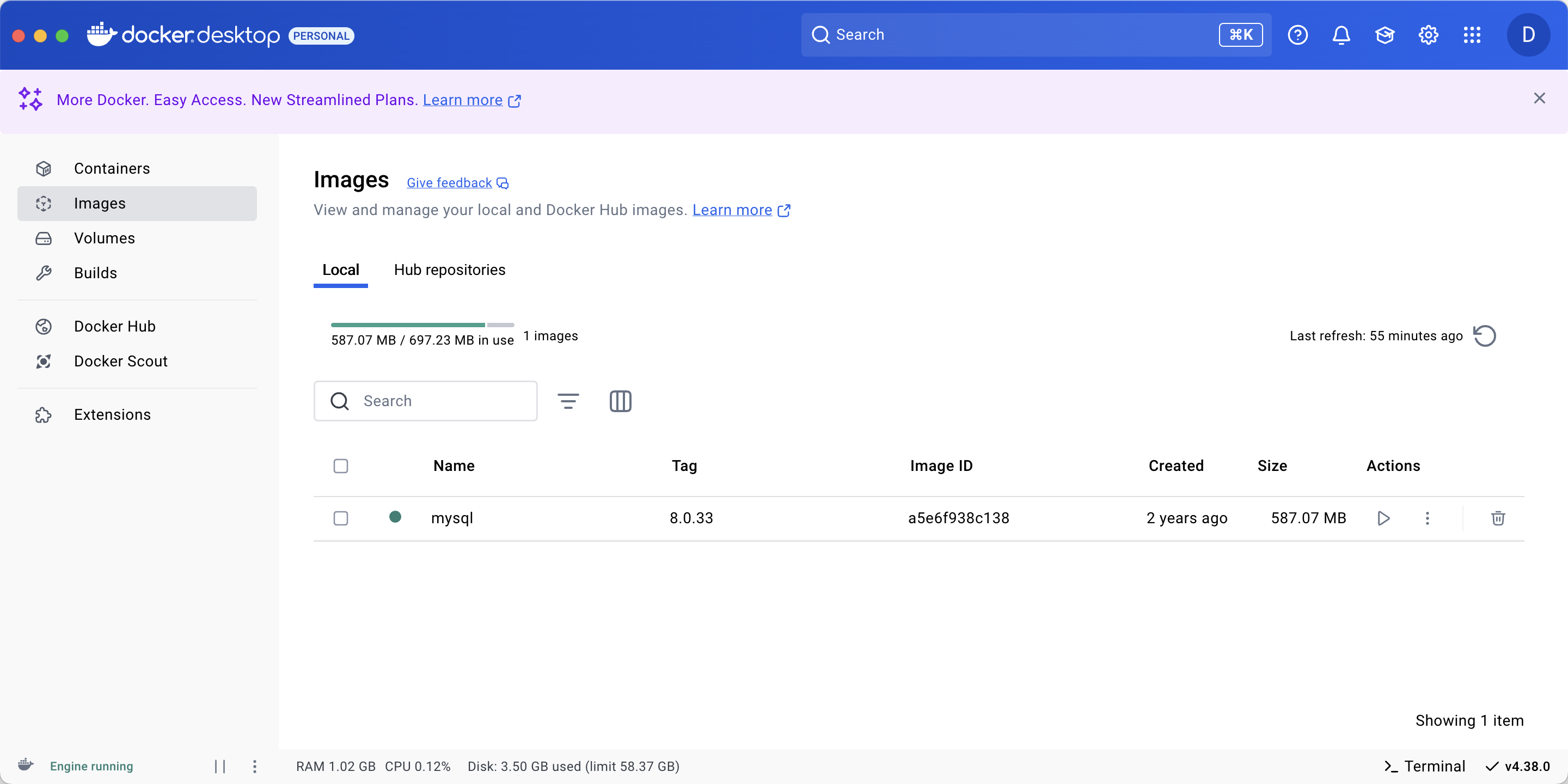The width and height of the screenshot is (1568, 784).
Task: Toggle the select all images checkbox
Action: tap(341, 465)
